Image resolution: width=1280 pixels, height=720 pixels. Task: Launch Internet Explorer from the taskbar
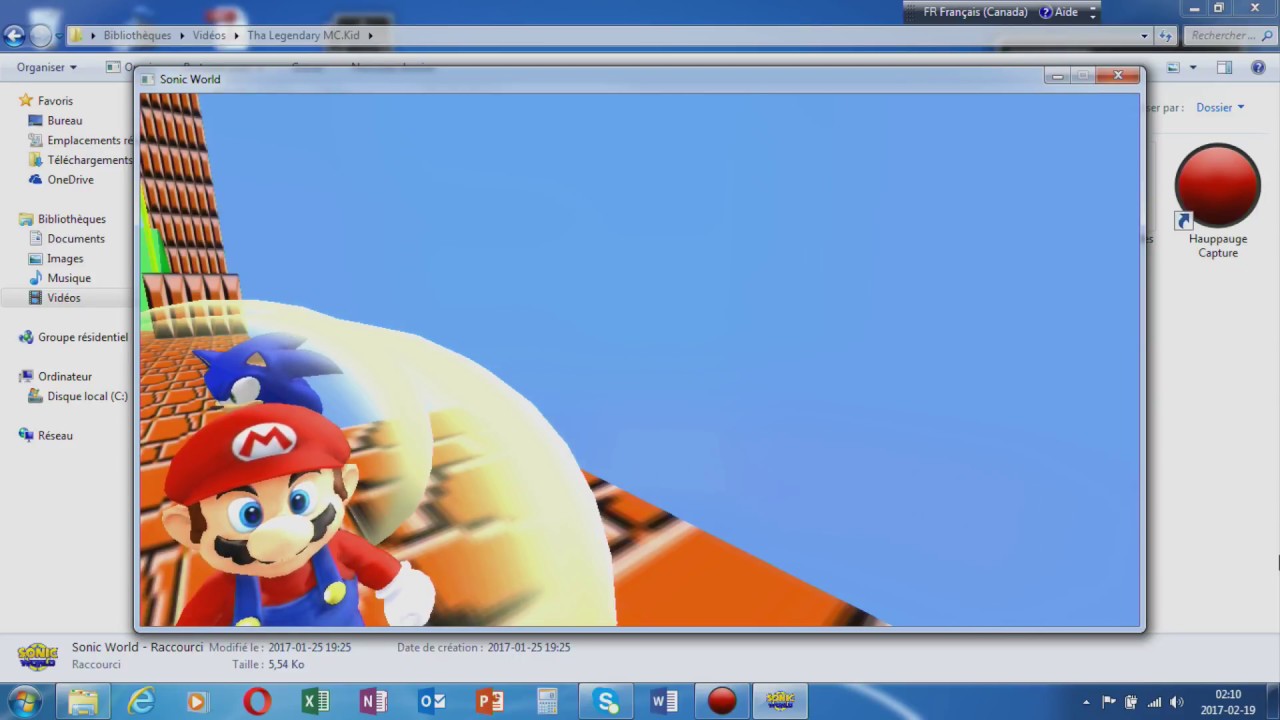pyautogui.click(x=141, y=701)
